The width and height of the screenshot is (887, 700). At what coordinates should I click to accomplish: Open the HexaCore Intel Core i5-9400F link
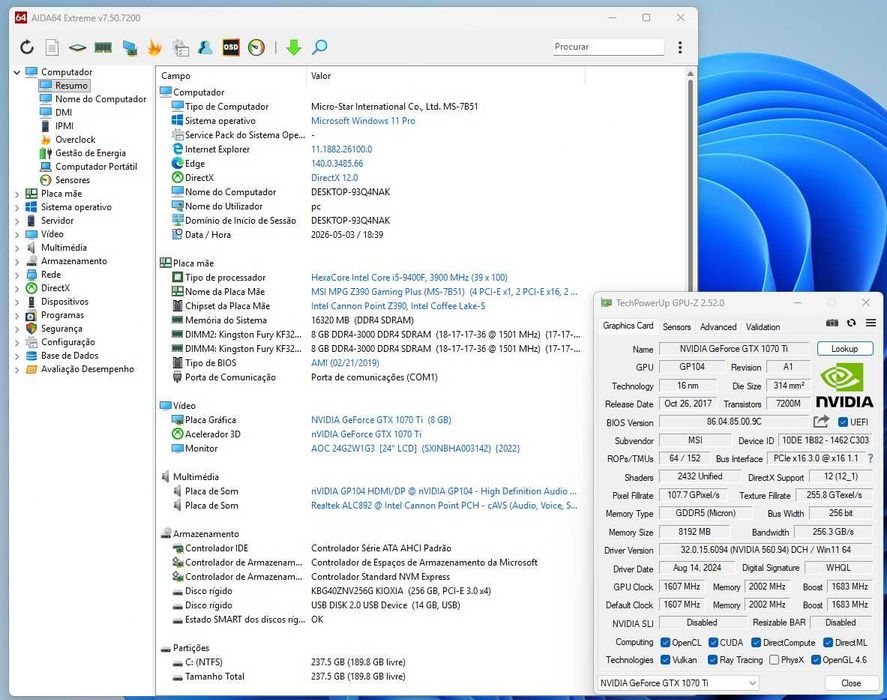[x=409, y=277]
